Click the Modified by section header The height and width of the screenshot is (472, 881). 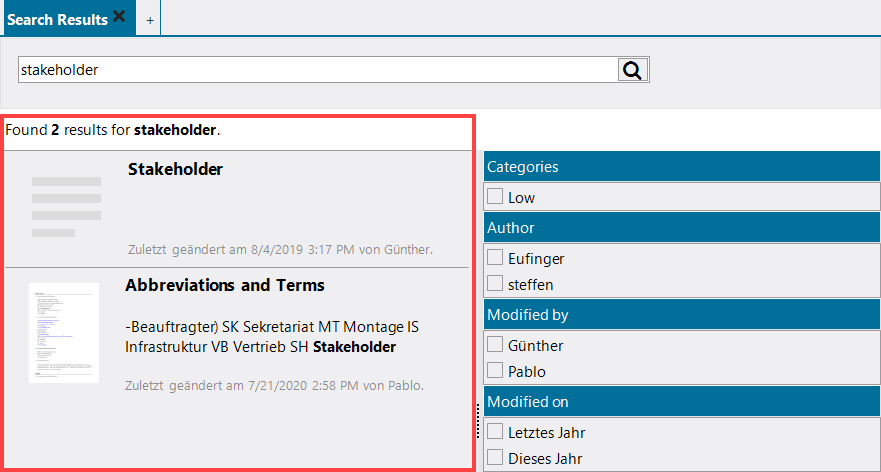(x=680, y=315)
